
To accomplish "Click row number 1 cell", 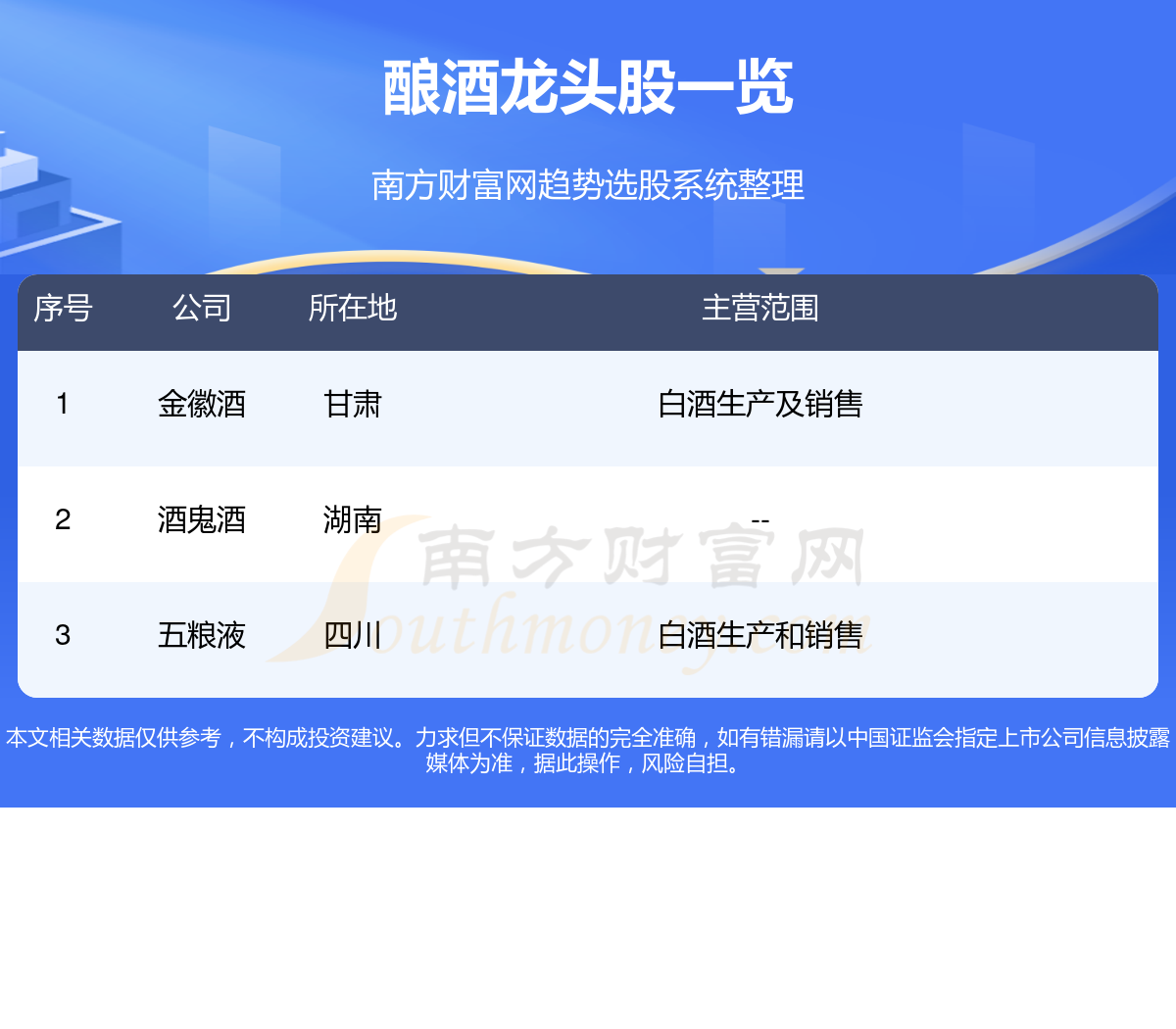I will (63, 404).
